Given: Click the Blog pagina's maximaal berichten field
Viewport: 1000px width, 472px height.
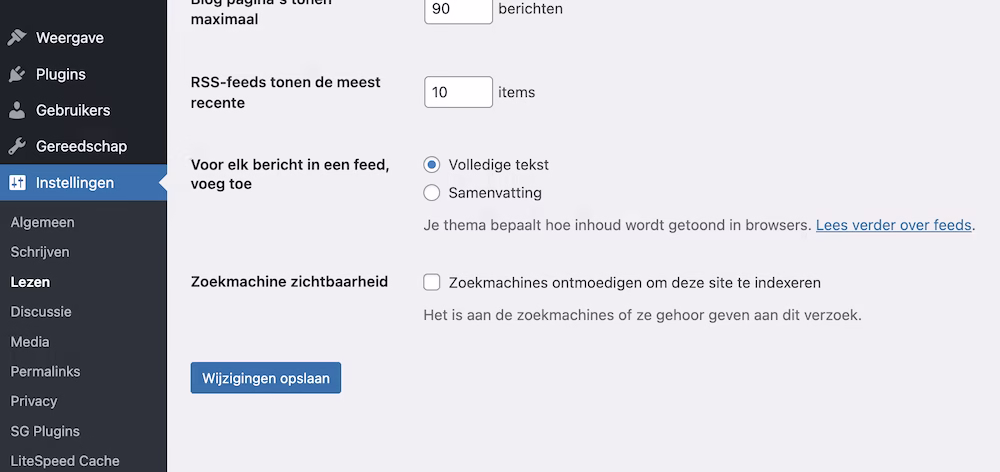Looking at the screenshot, I should [x=458, y=9].
